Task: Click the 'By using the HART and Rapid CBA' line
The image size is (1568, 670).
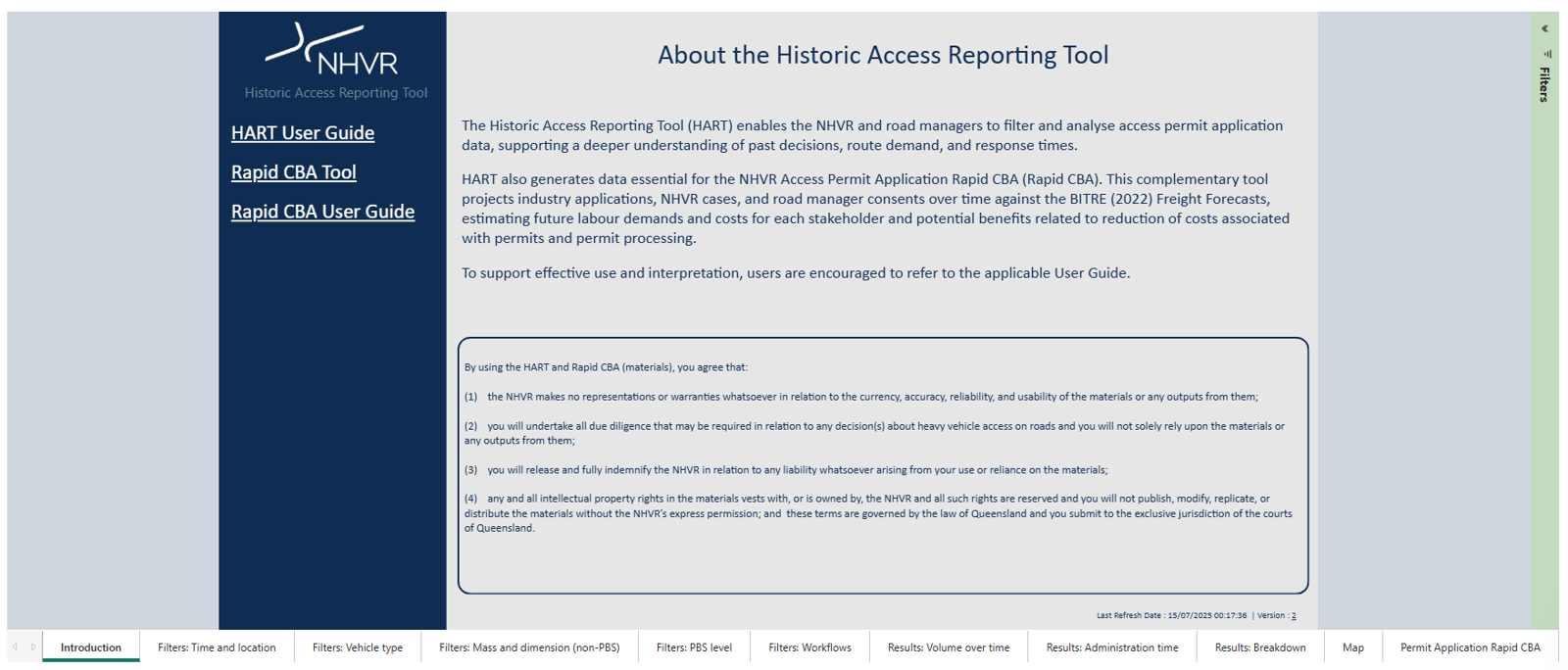Action: coord(606,367)
